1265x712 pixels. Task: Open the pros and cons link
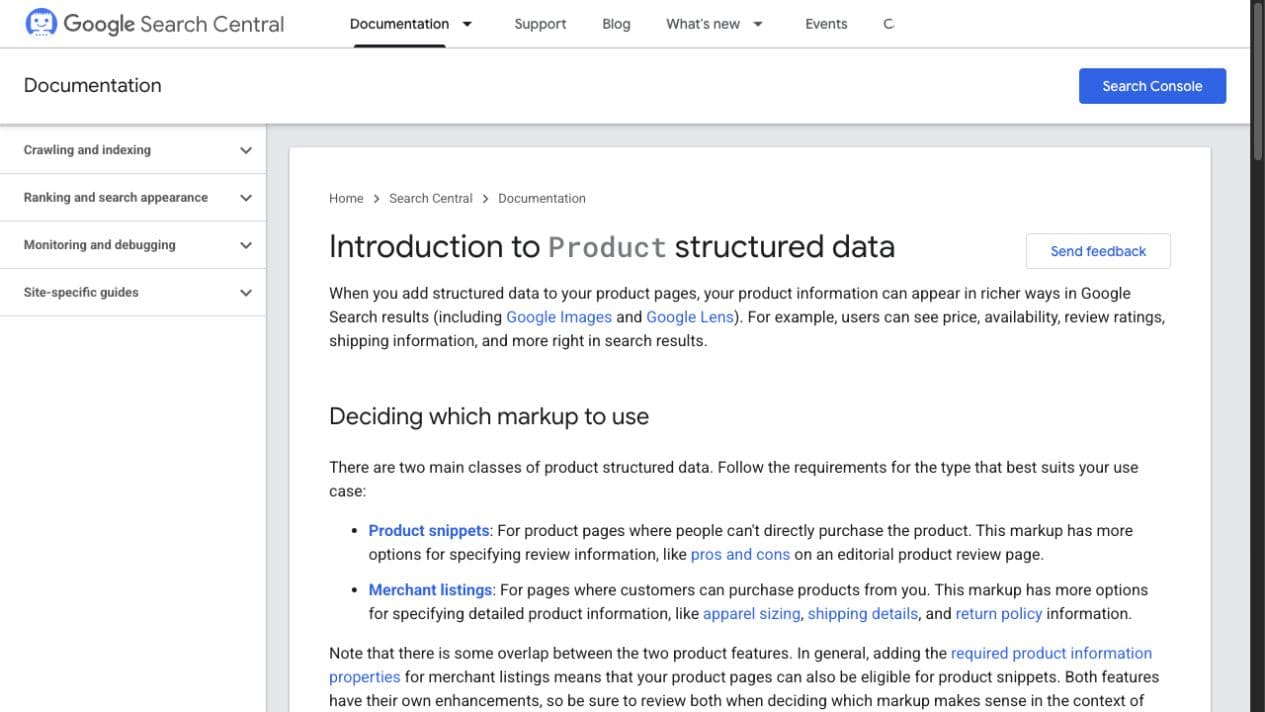click(740, 554)
